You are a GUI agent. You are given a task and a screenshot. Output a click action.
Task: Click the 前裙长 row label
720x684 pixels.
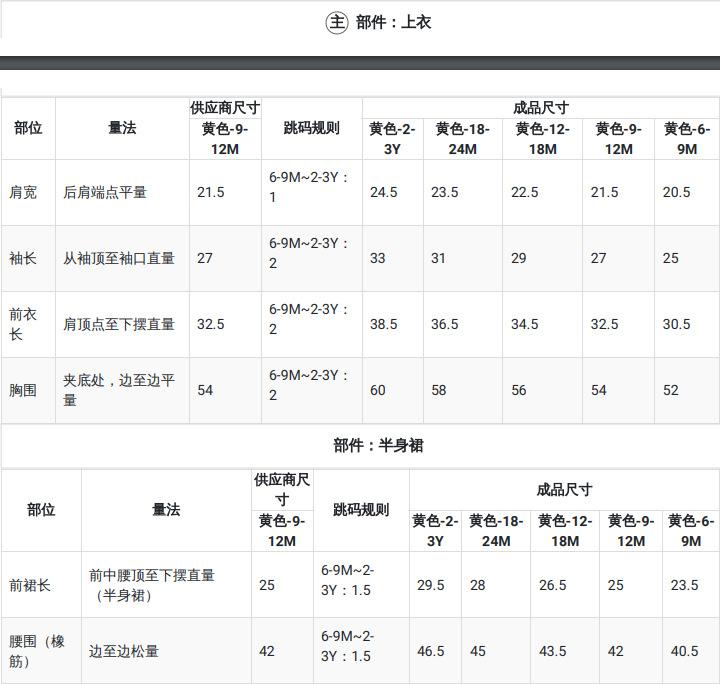click(x=30, y=585)
